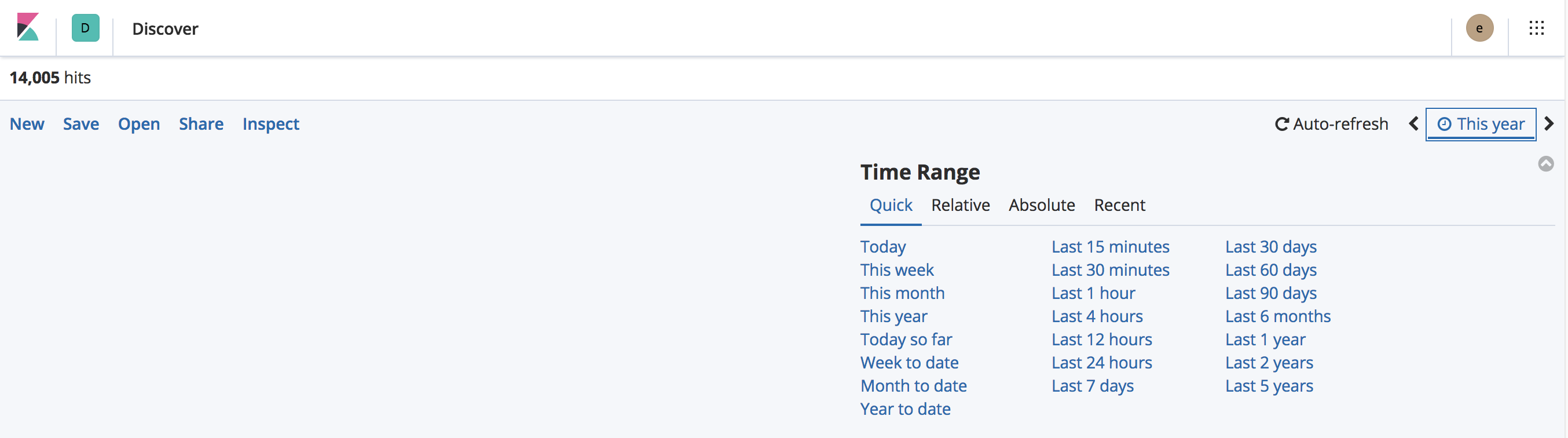Switch to the Absolute tab

[x=1042, y=205]
